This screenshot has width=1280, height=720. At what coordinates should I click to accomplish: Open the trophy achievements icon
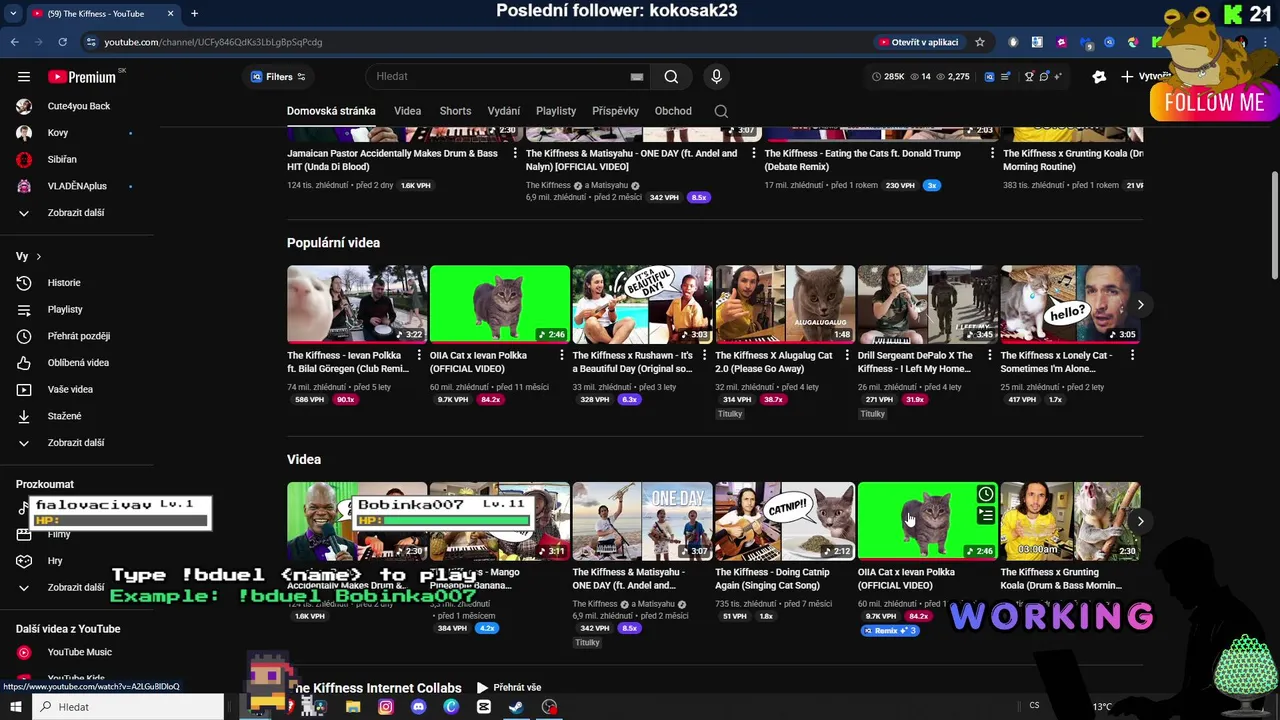click(x=1029, y=77)
